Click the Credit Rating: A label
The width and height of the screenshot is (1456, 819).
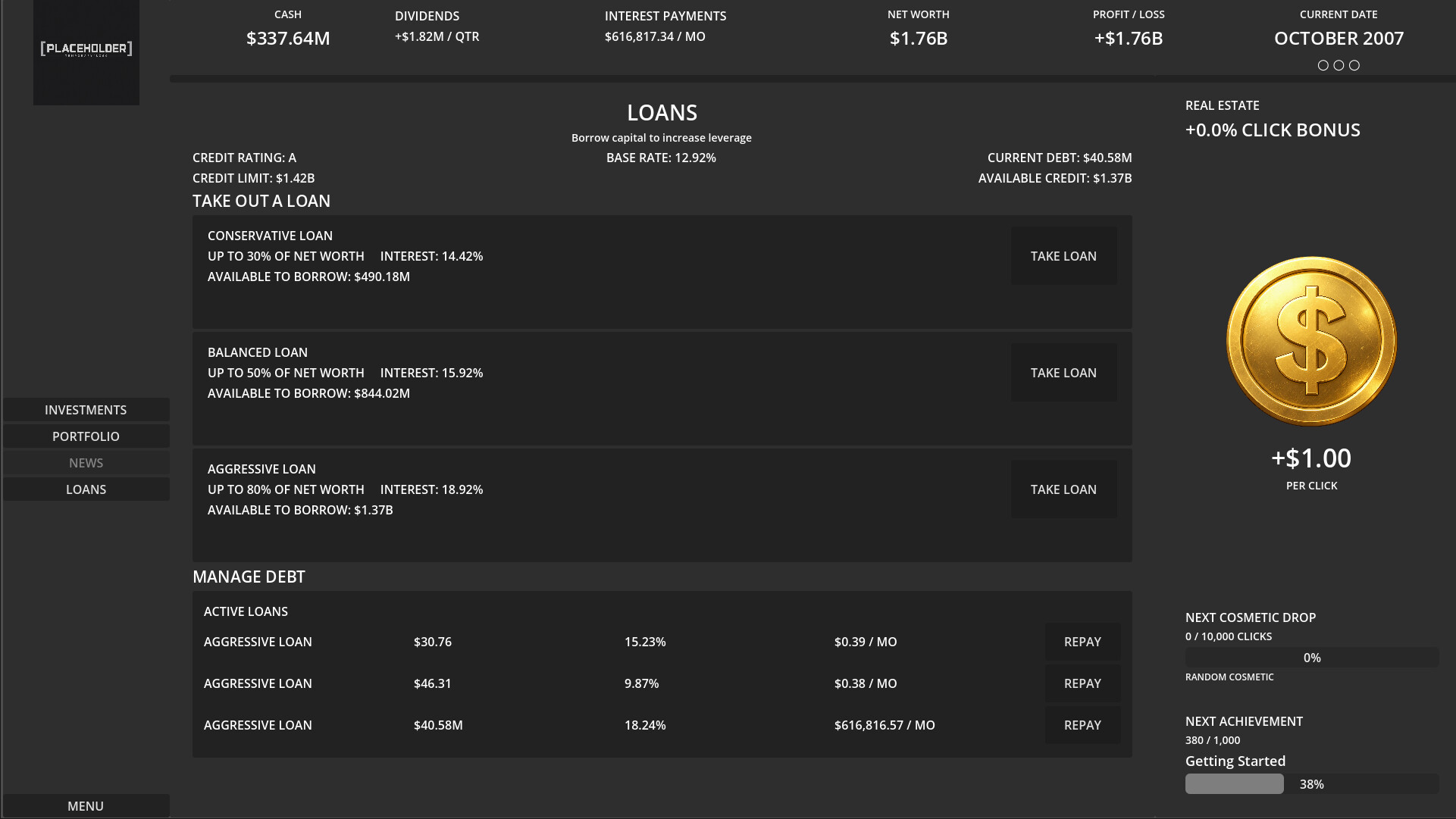click(x=244, y=158)
